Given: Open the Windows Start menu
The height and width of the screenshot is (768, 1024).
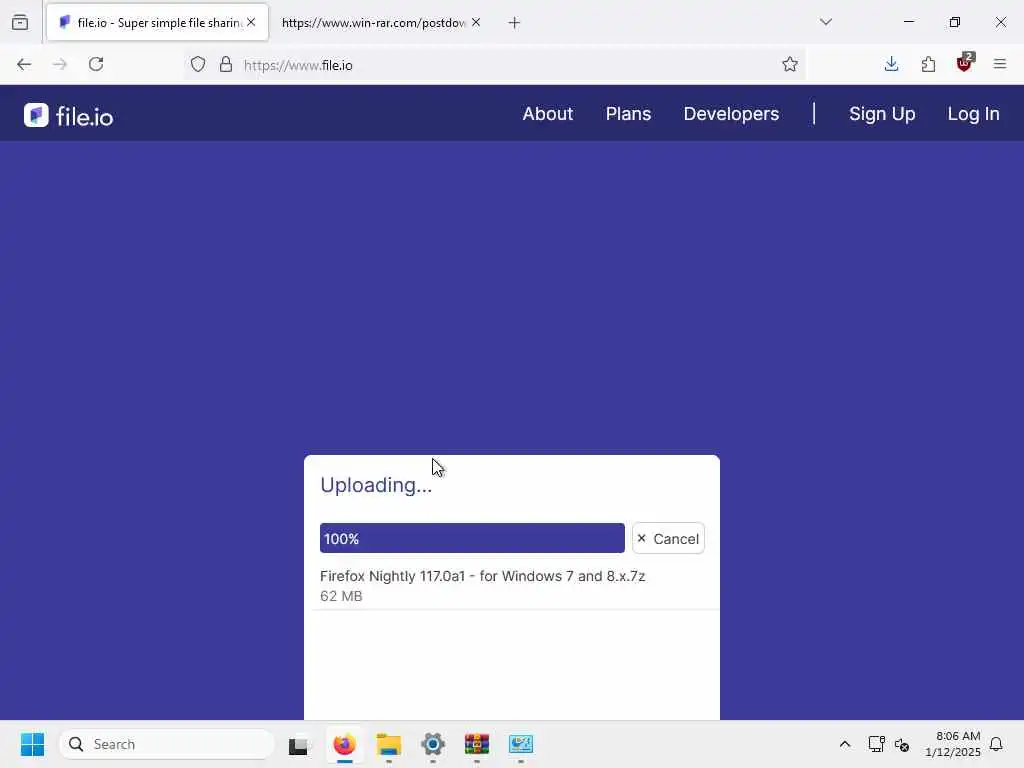Looking at the screenshot, I should coord(33,744).
